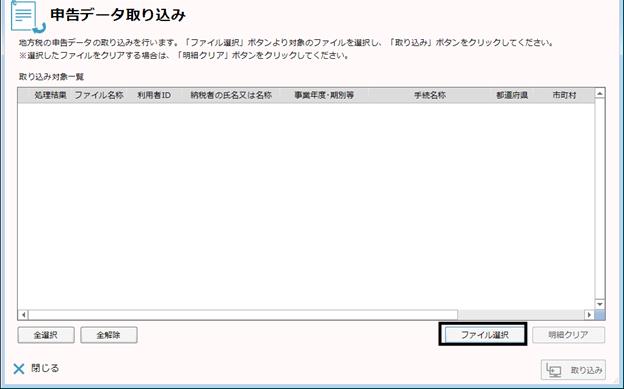
Task: Click 手続名称 column header
Action: tap(430, 95)
